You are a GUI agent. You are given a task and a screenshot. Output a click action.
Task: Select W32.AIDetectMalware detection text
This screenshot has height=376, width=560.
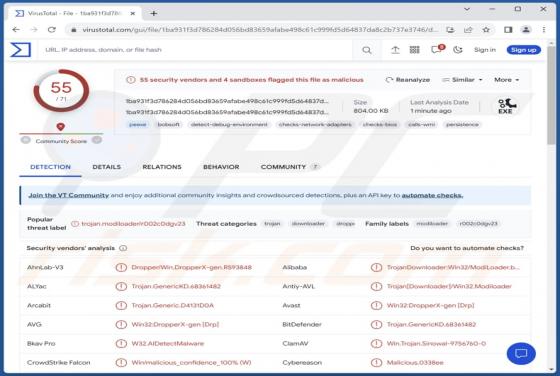[x=168, y=344]
